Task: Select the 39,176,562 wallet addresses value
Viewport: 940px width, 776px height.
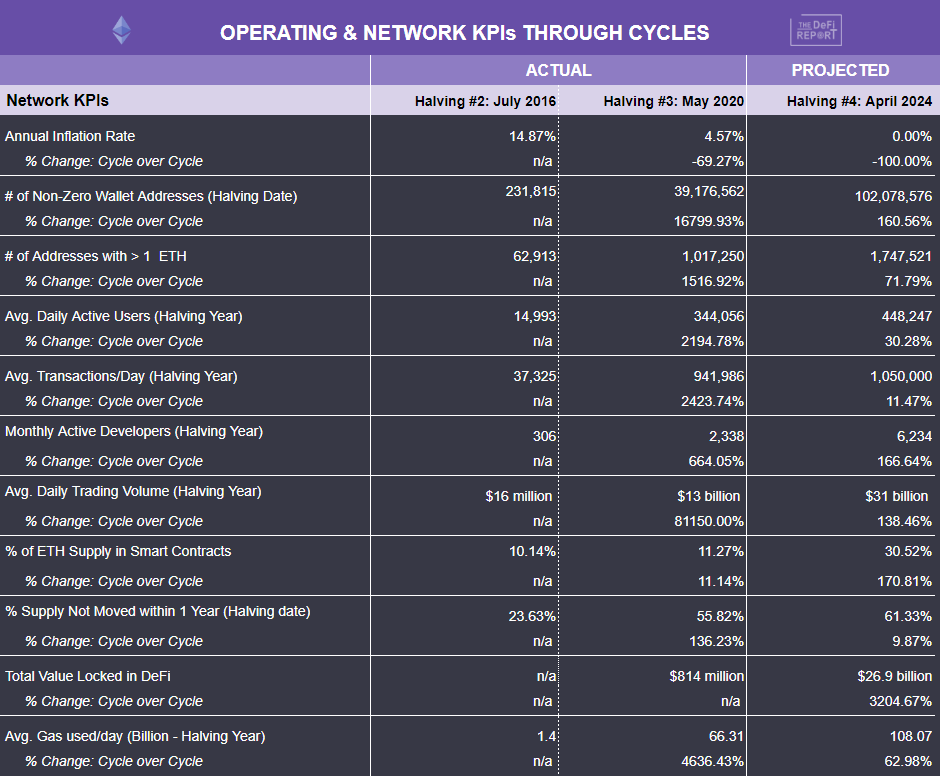Action: (x=709, y=191)
